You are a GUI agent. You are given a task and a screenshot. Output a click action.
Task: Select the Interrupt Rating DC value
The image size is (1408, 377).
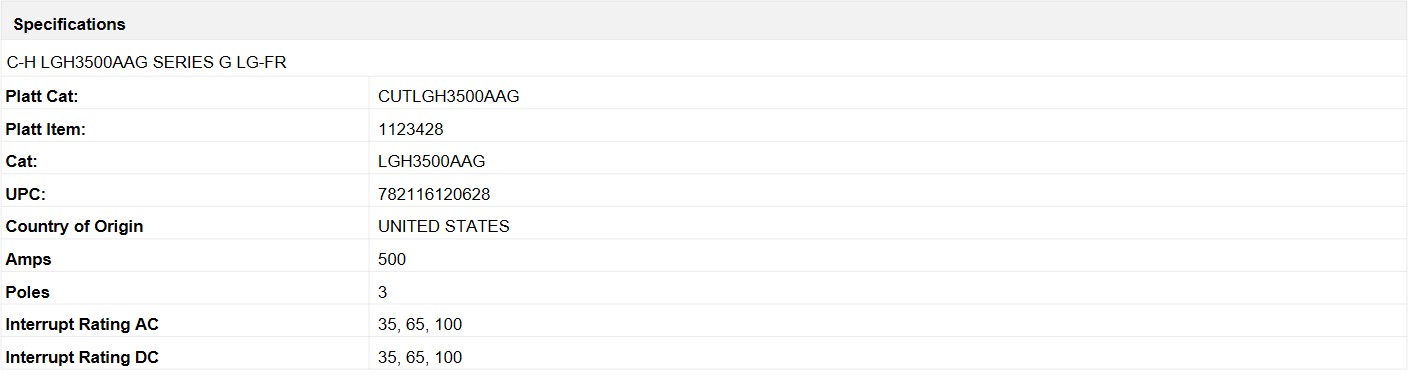tap(420, 357)
